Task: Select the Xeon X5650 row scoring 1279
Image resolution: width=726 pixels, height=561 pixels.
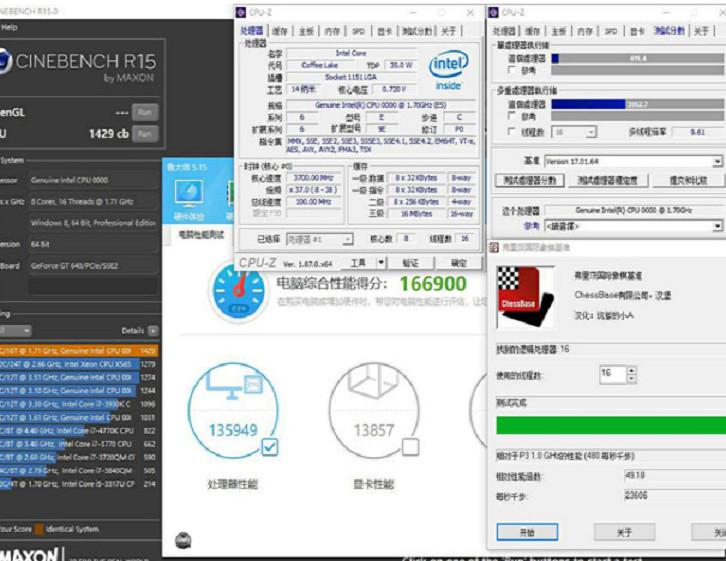Action: (79, 364)
